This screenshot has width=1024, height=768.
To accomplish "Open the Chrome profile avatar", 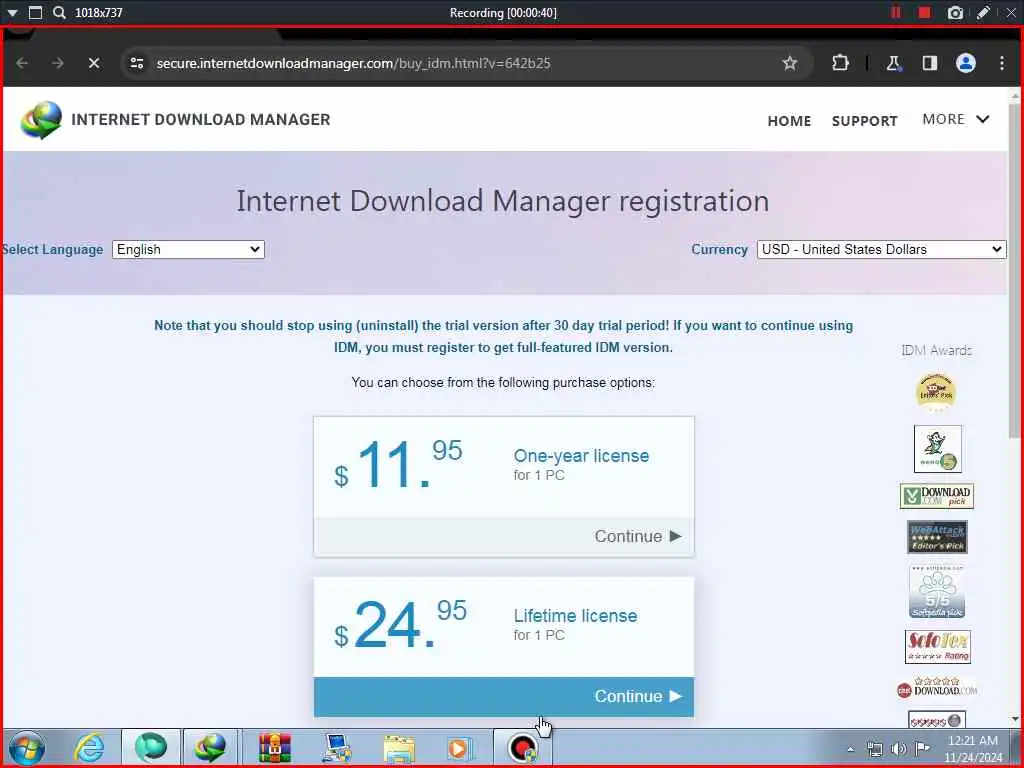I will pyautogui.click(x=966, y=63).
